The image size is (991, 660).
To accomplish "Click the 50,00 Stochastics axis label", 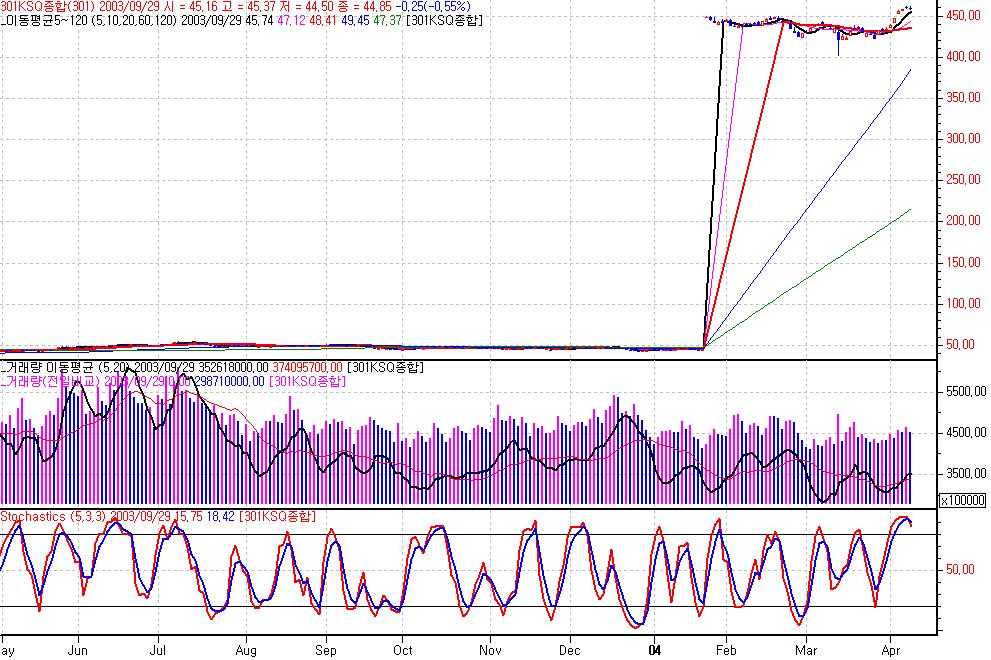I will tap(960, 569).
